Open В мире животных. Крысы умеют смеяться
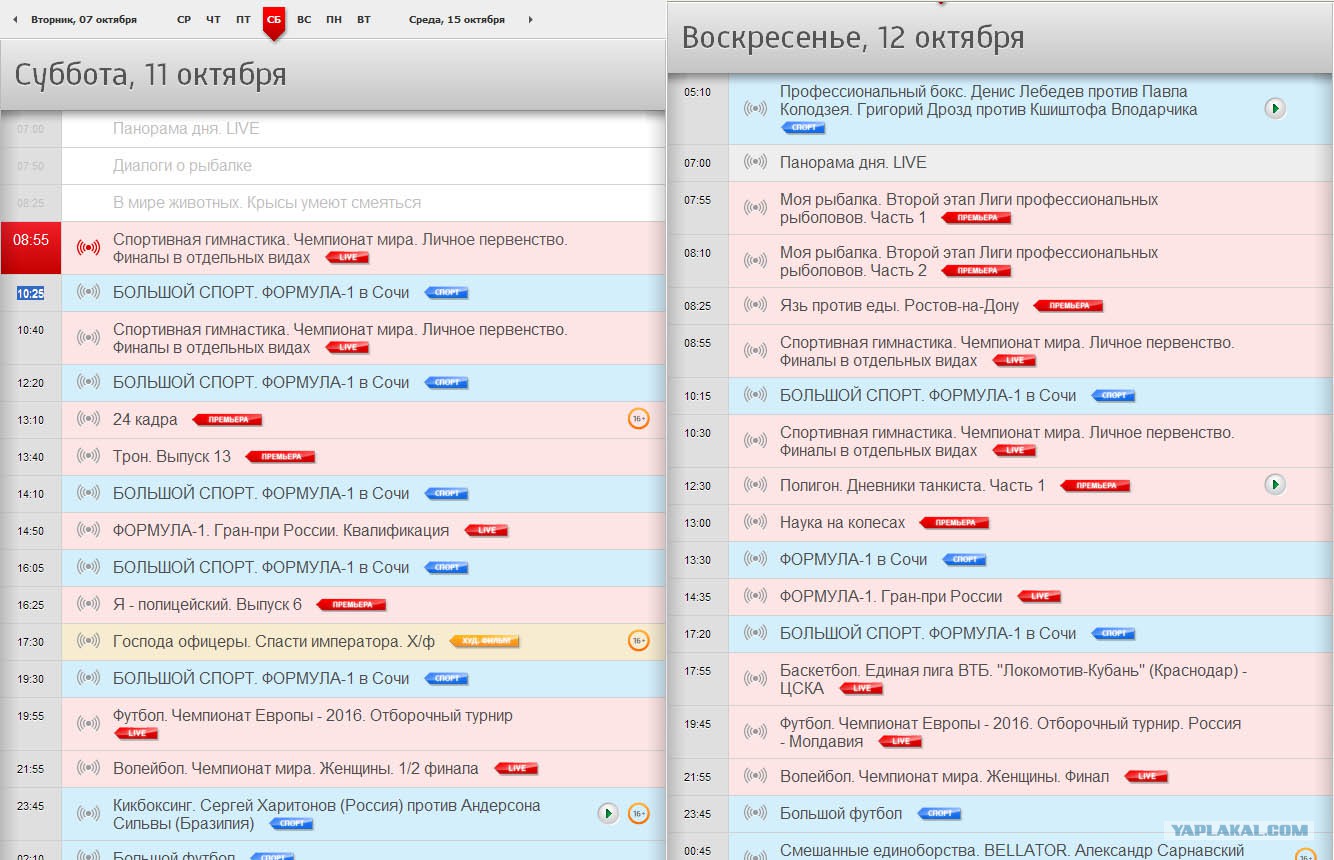This screenshot has width=1334, height=860. pos(267,203)
